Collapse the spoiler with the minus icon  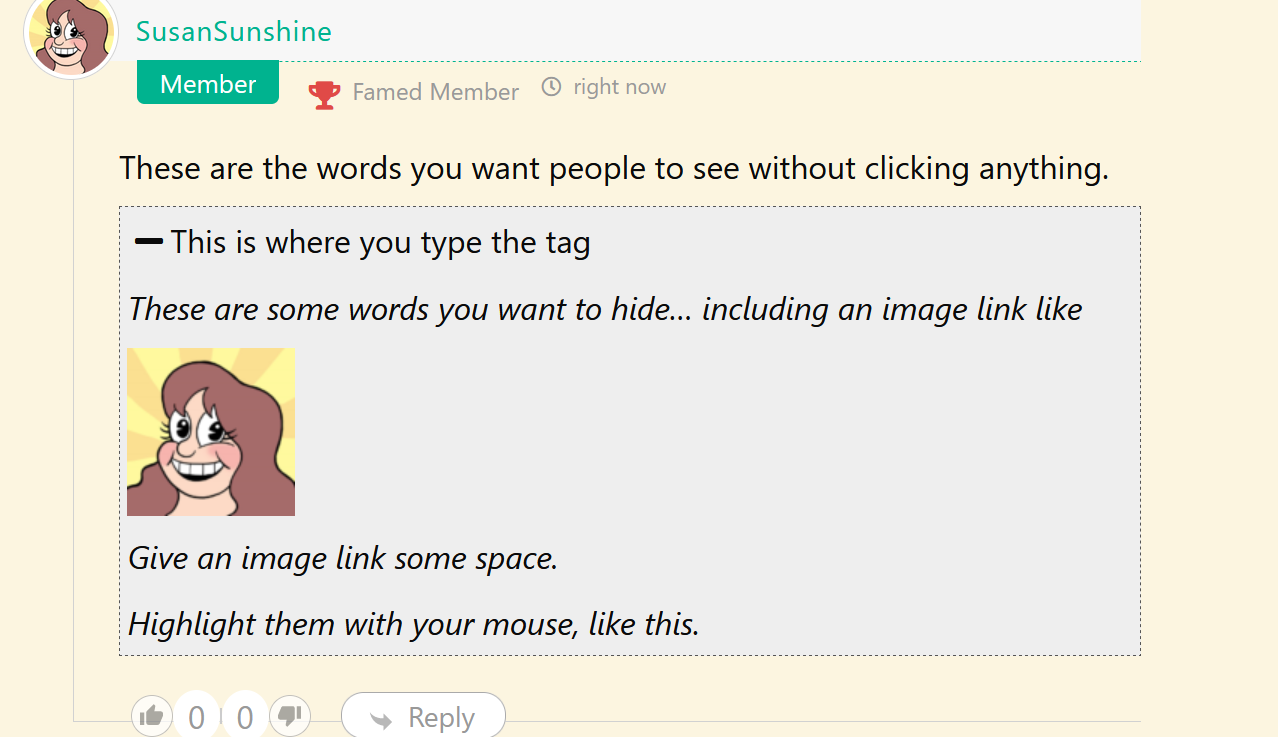coord(149,241)
